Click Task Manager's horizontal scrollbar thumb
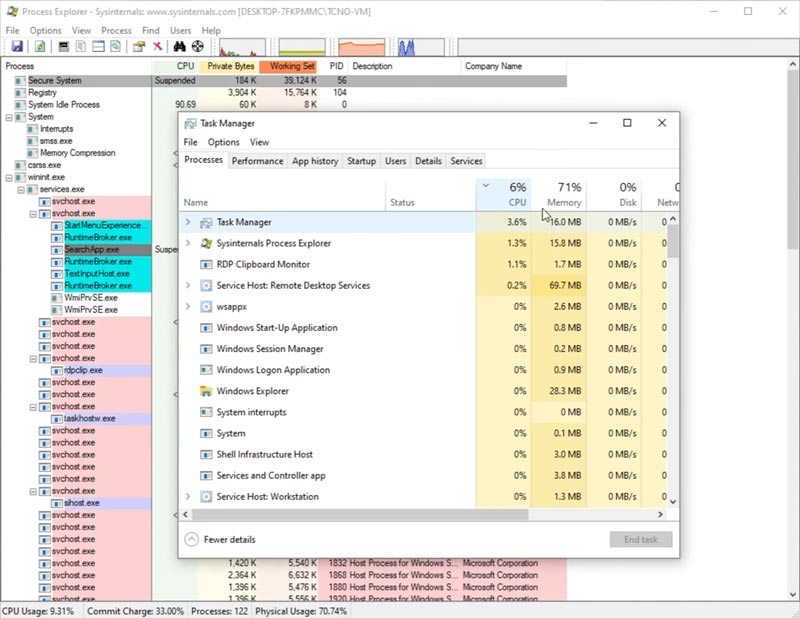800x618 pixels. click(359, 514)
